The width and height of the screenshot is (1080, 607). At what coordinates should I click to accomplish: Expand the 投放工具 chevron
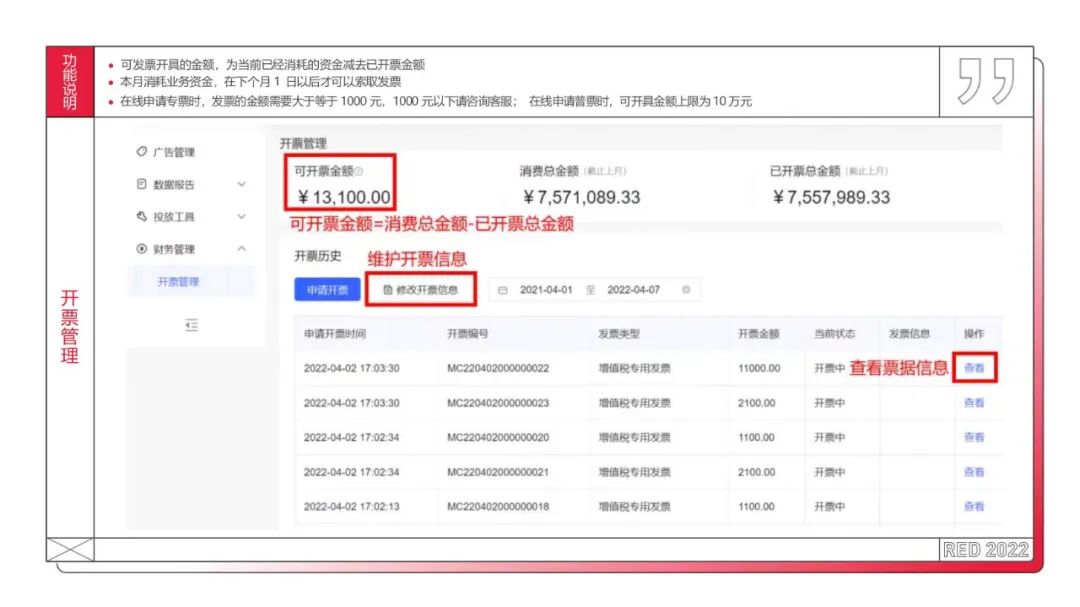[x=242, y=216]
